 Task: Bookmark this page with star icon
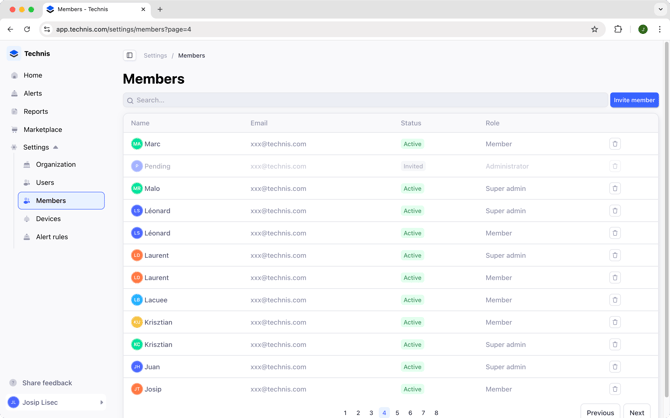594,29
